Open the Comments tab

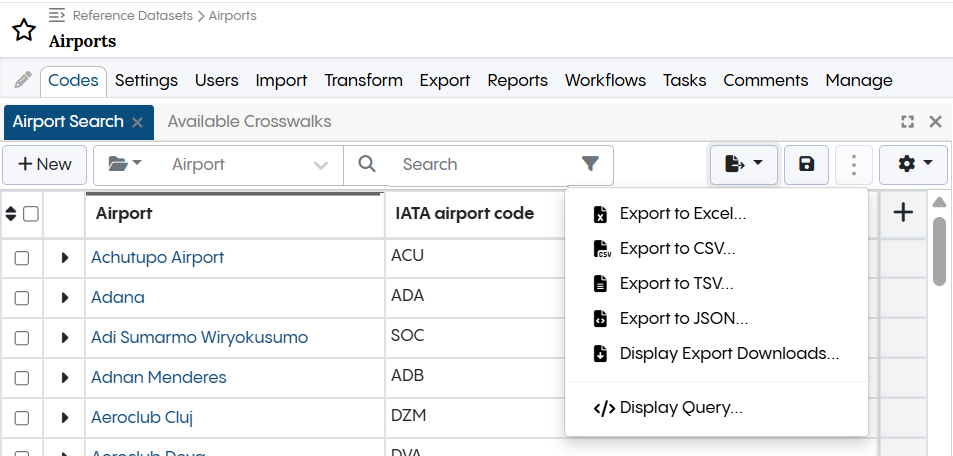[x=766, y=81]
